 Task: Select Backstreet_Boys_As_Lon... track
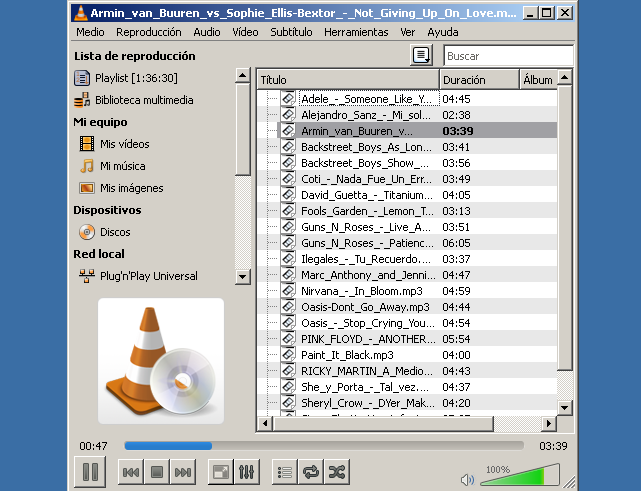pos(407,147)
